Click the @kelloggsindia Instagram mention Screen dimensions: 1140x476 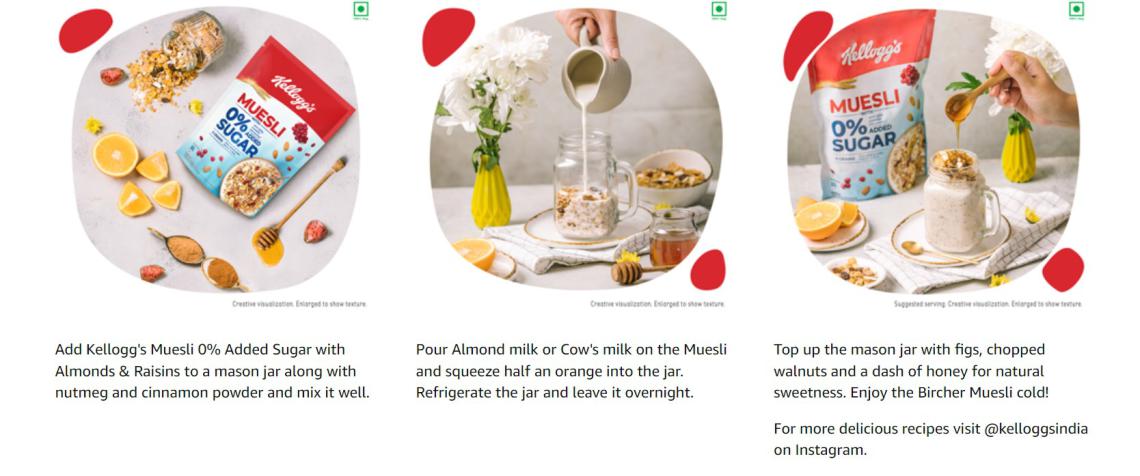click(1036, 428)
